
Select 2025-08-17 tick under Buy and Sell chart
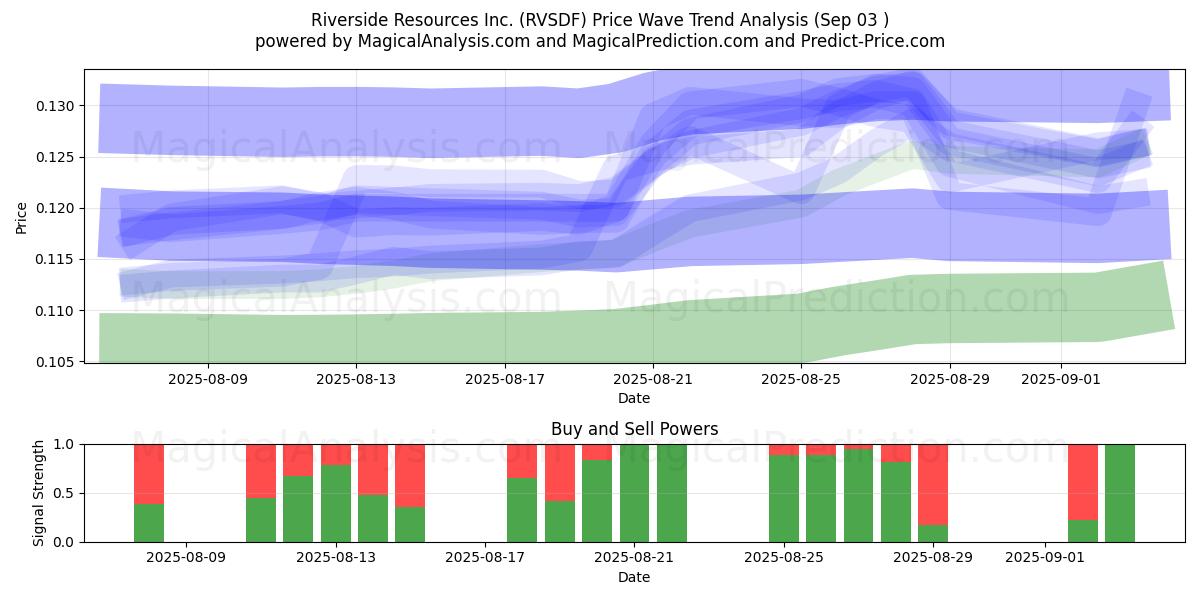click(485, 558)
